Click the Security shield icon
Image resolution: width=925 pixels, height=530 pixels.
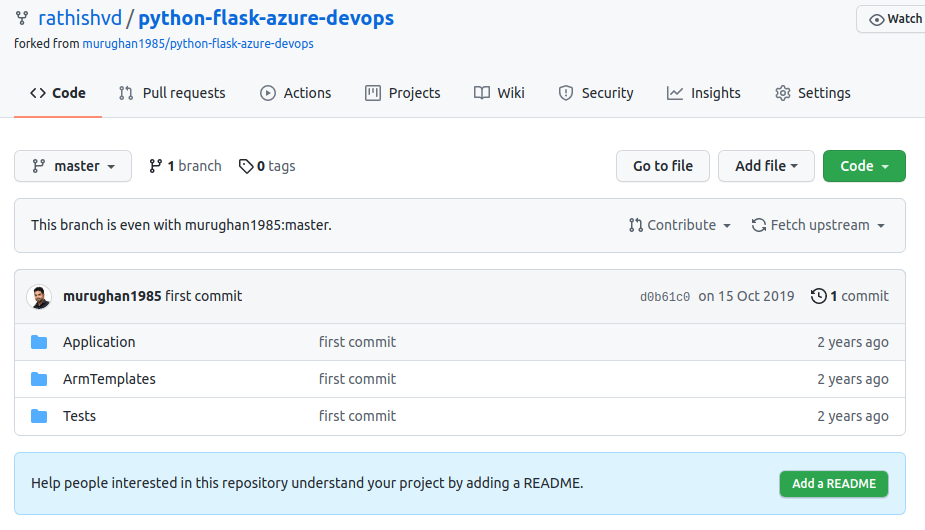tap(566, 93)
